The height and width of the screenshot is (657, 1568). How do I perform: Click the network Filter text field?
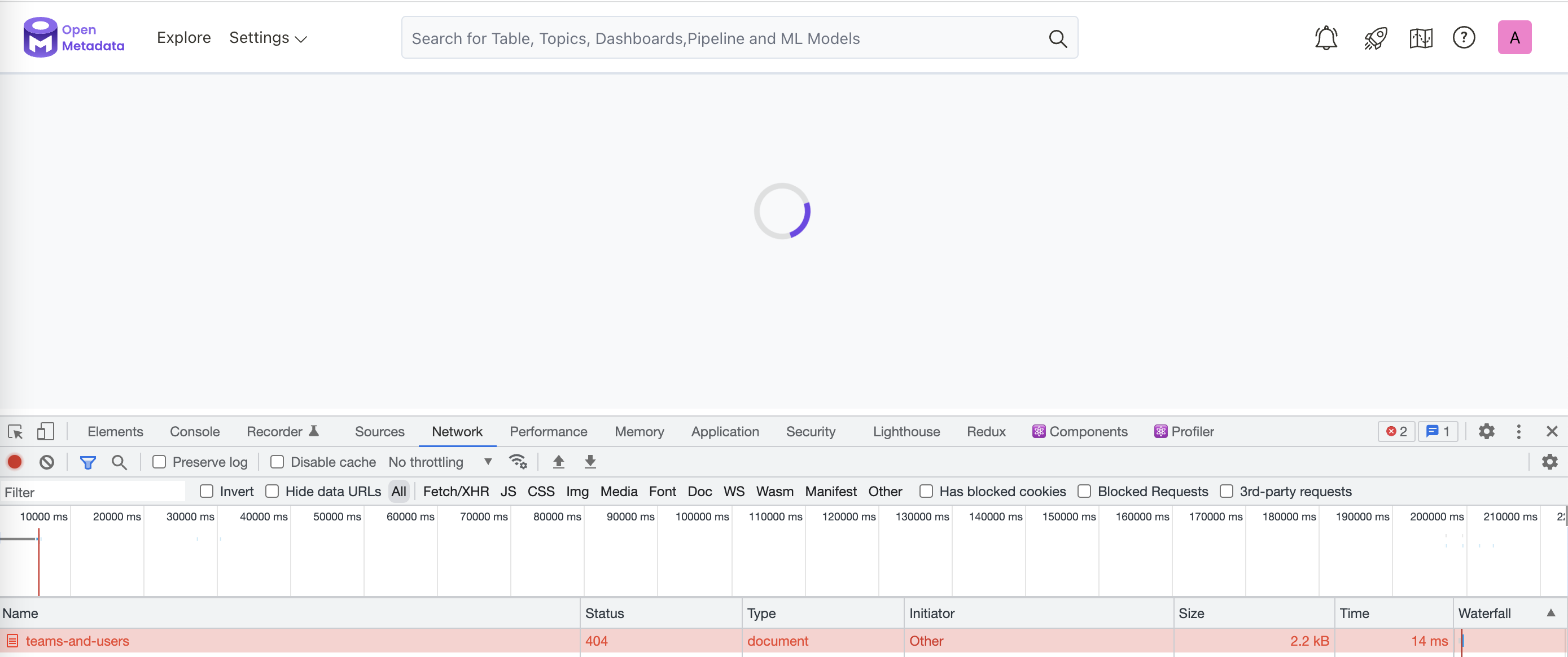93,492
